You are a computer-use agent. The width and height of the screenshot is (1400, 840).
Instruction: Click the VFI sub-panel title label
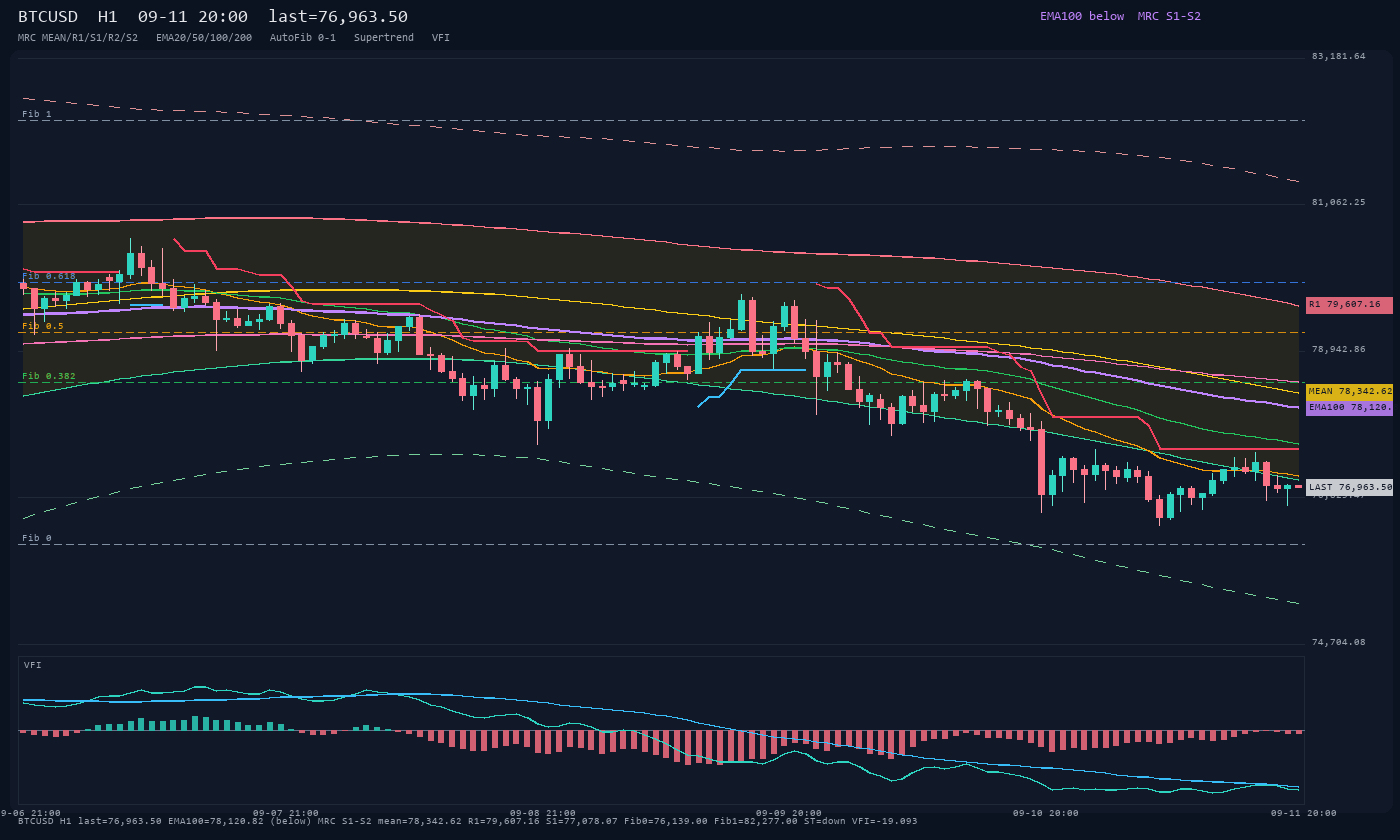tap(33, 665)
